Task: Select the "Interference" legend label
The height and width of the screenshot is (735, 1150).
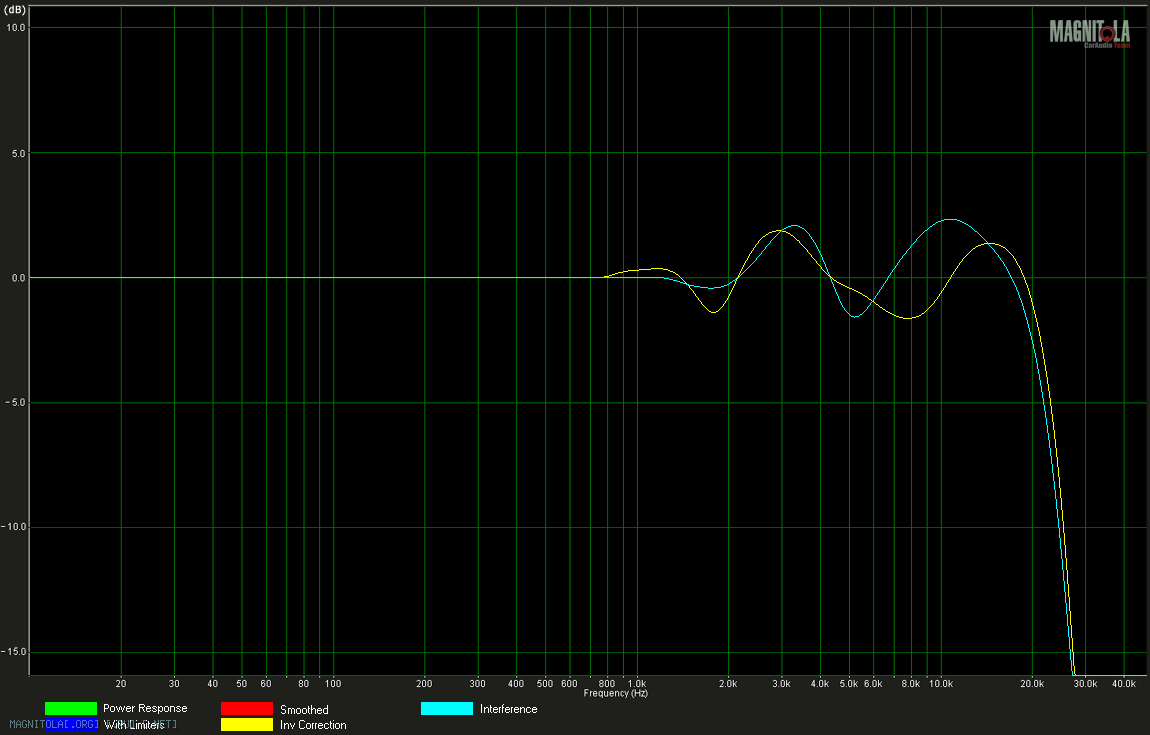Action: (x=508, y=709)
